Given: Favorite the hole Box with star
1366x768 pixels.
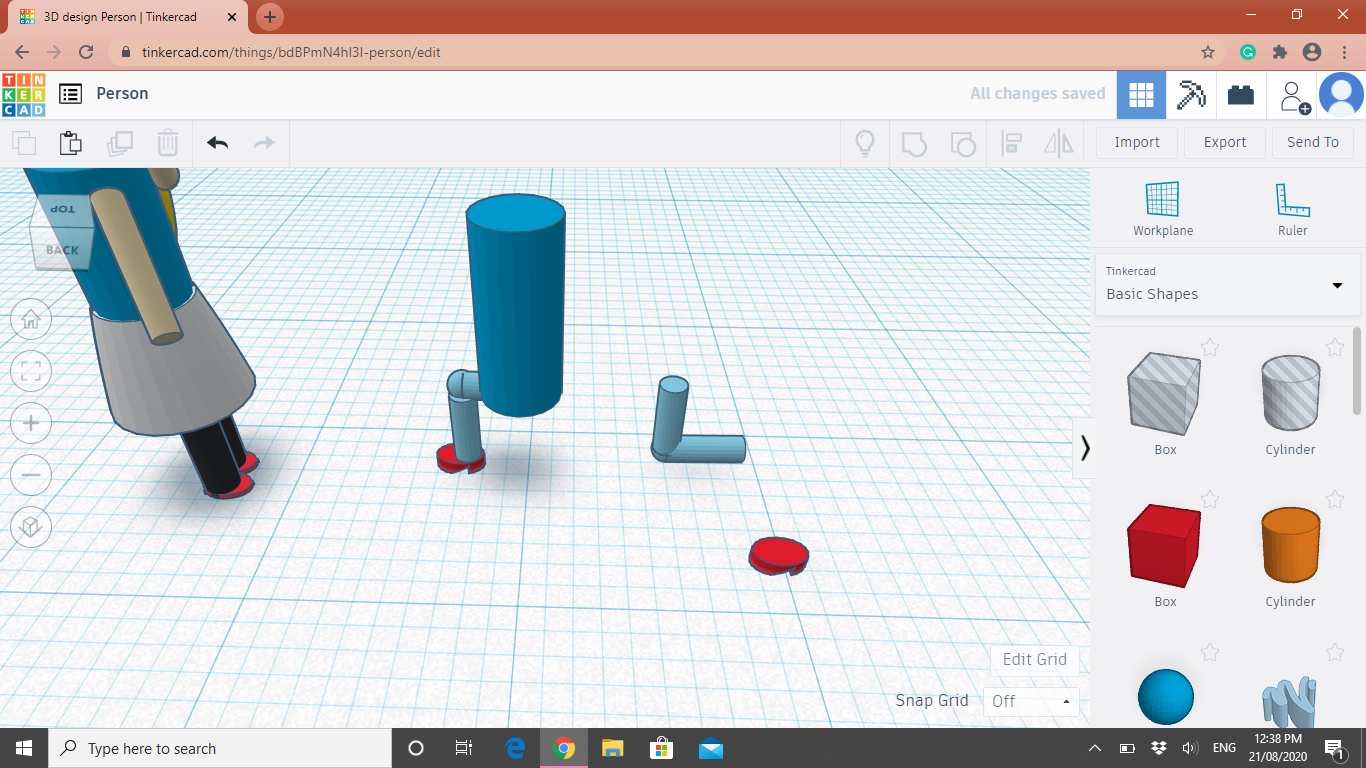Looking at the screenshot, I should click(1210, 347).
